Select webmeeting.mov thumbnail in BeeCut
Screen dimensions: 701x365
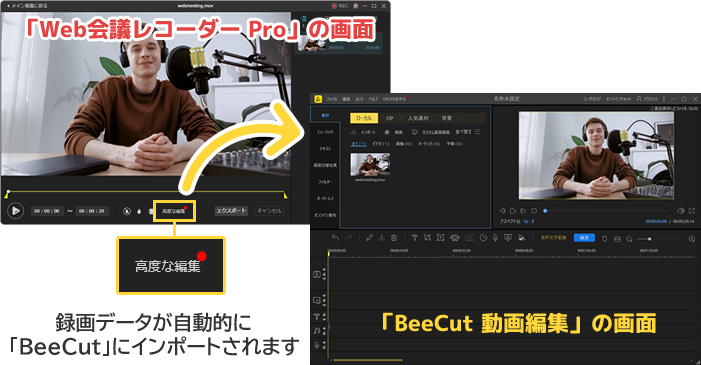370,164
